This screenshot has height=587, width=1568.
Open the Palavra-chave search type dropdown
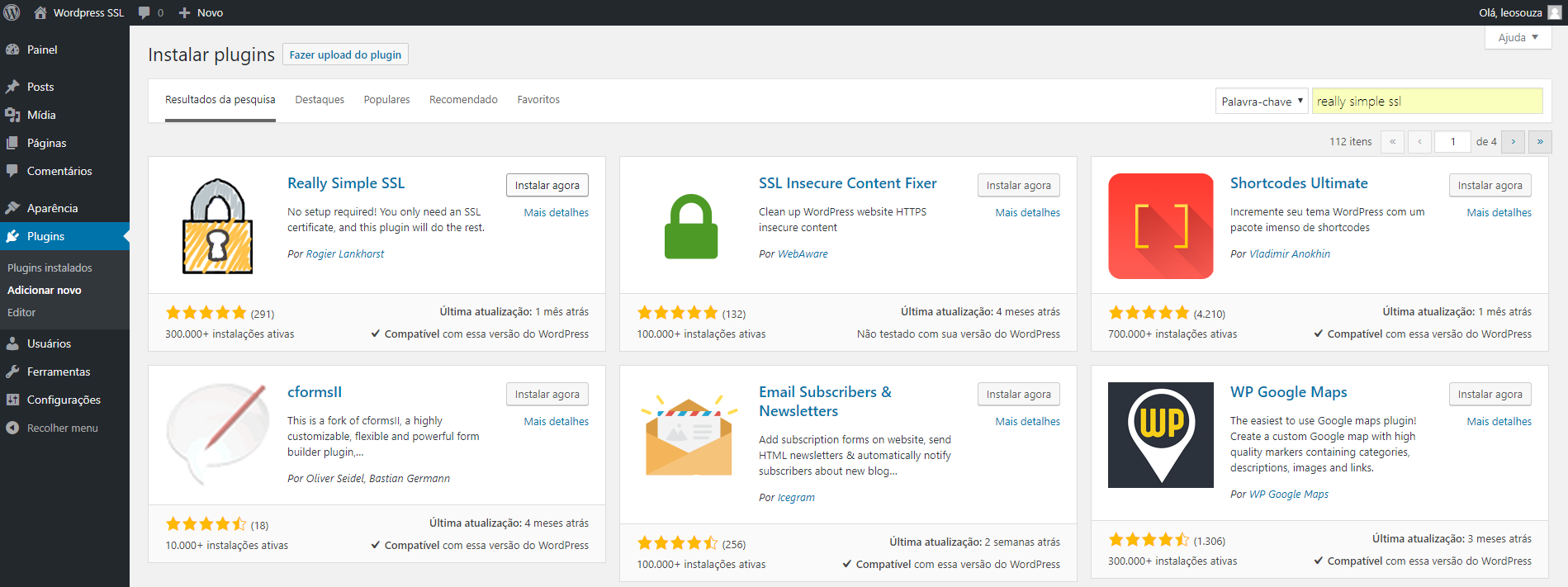coord(1261,102)
